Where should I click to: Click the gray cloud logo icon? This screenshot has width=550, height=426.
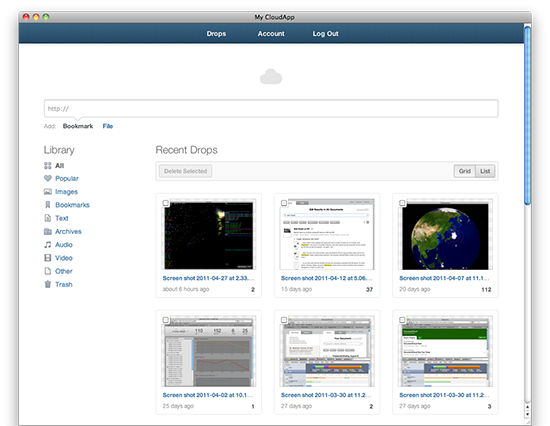[271, 76]
